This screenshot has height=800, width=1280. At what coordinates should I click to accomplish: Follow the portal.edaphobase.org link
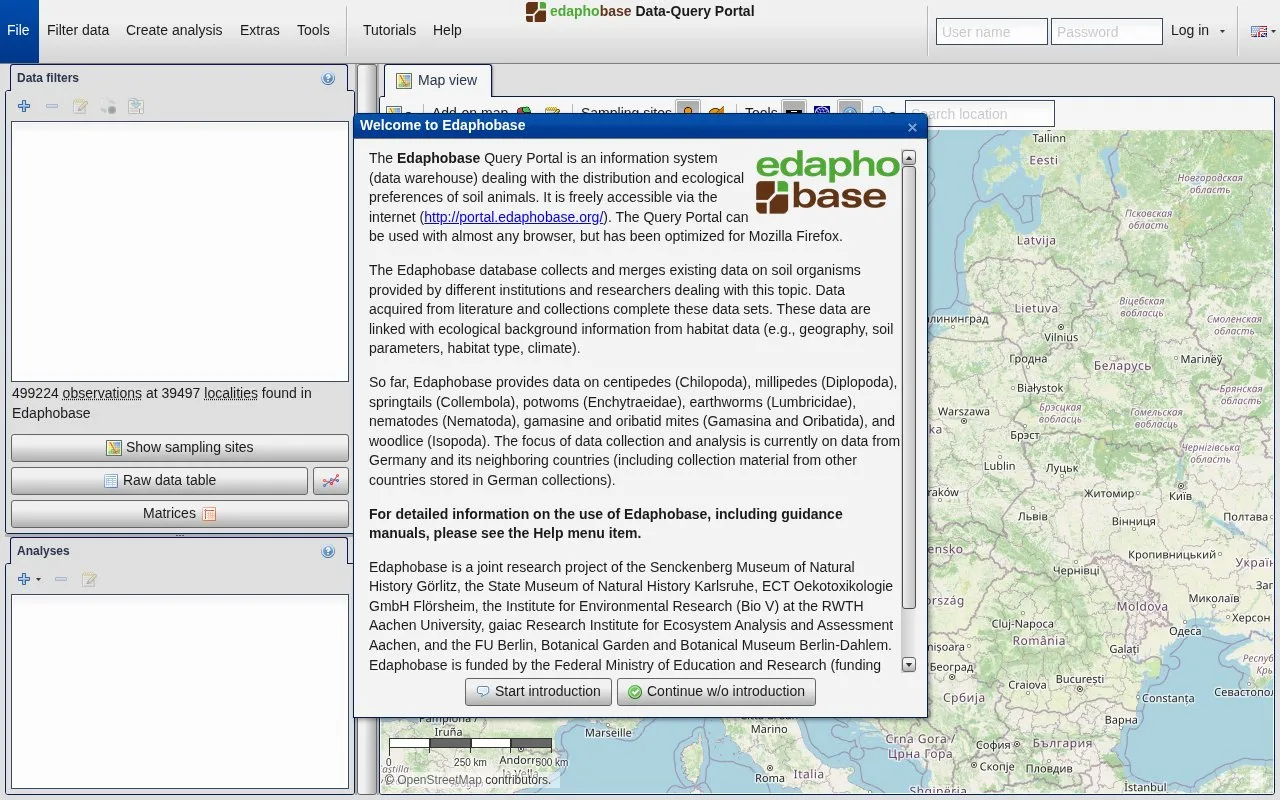[514, 217]
